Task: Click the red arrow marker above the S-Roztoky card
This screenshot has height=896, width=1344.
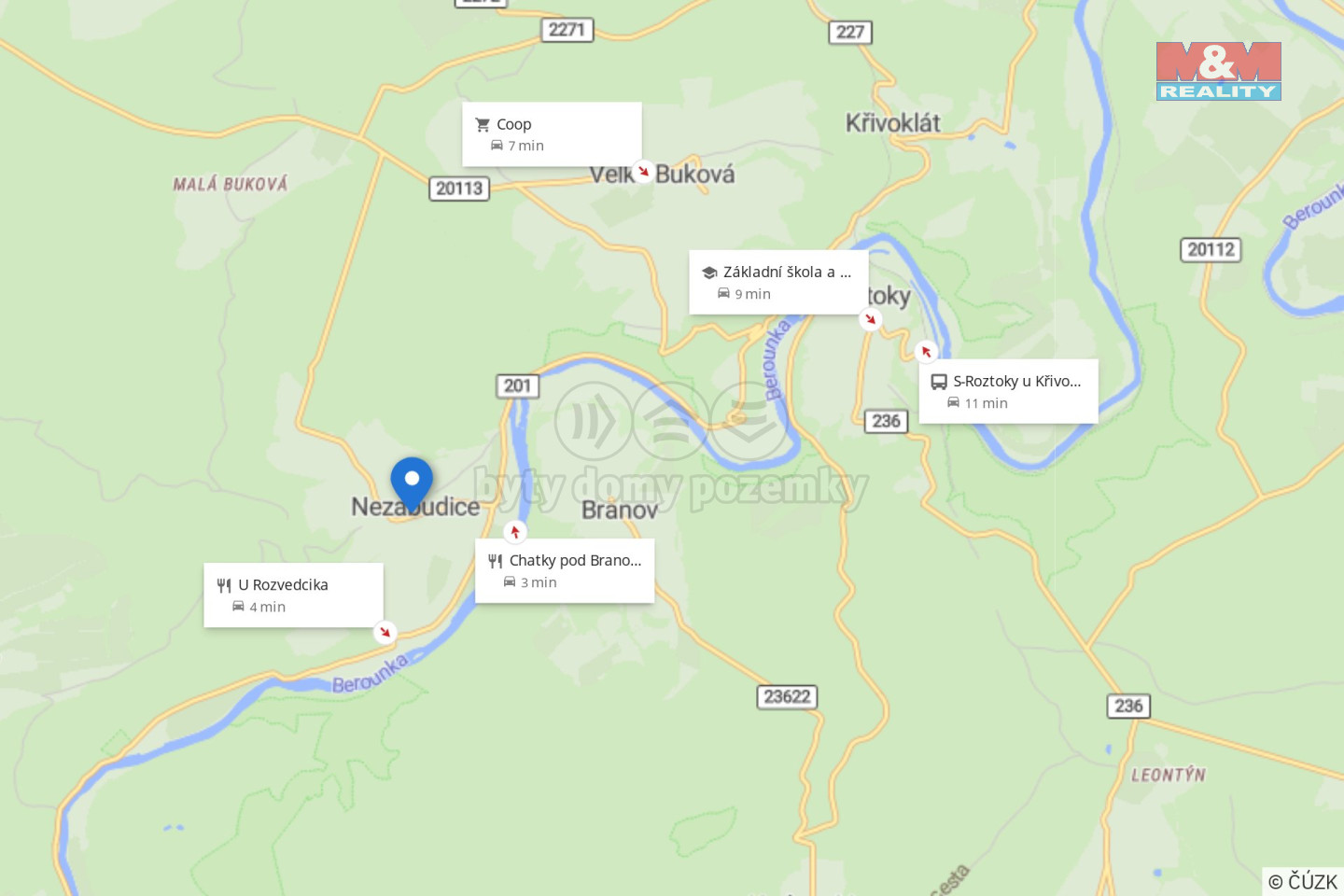Action: coord(926,352)
